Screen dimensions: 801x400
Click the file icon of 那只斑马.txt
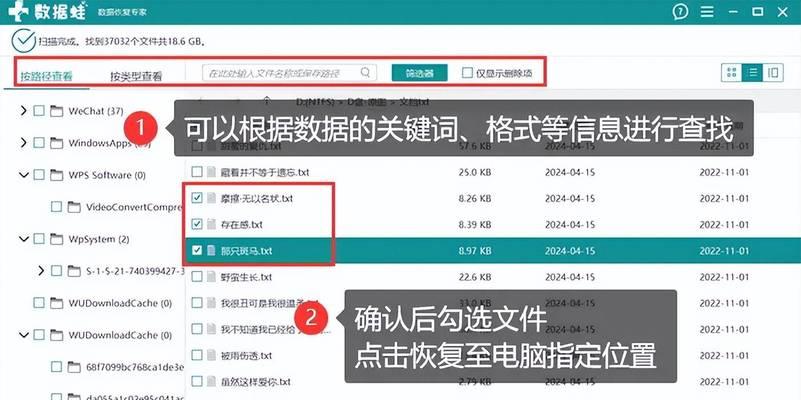tap(211, 251)
